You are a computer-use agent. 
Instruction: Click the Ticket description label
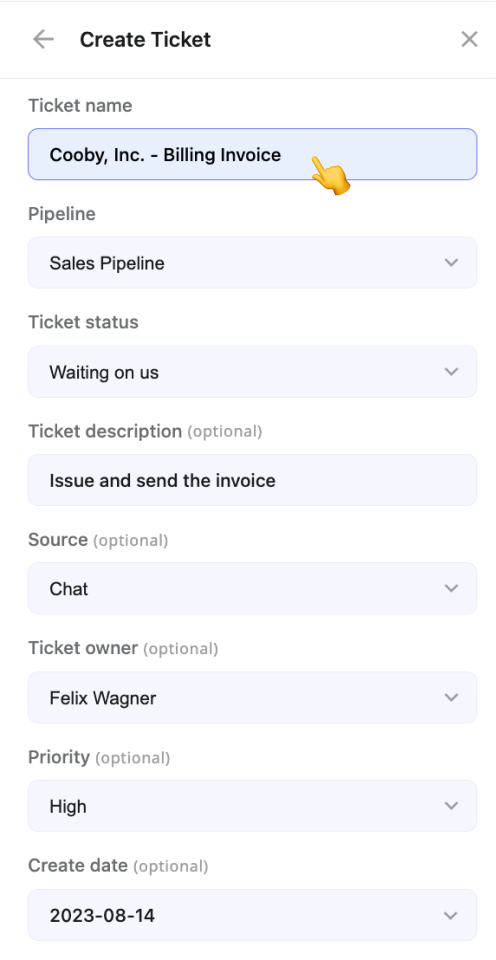[x=105, y=431]
